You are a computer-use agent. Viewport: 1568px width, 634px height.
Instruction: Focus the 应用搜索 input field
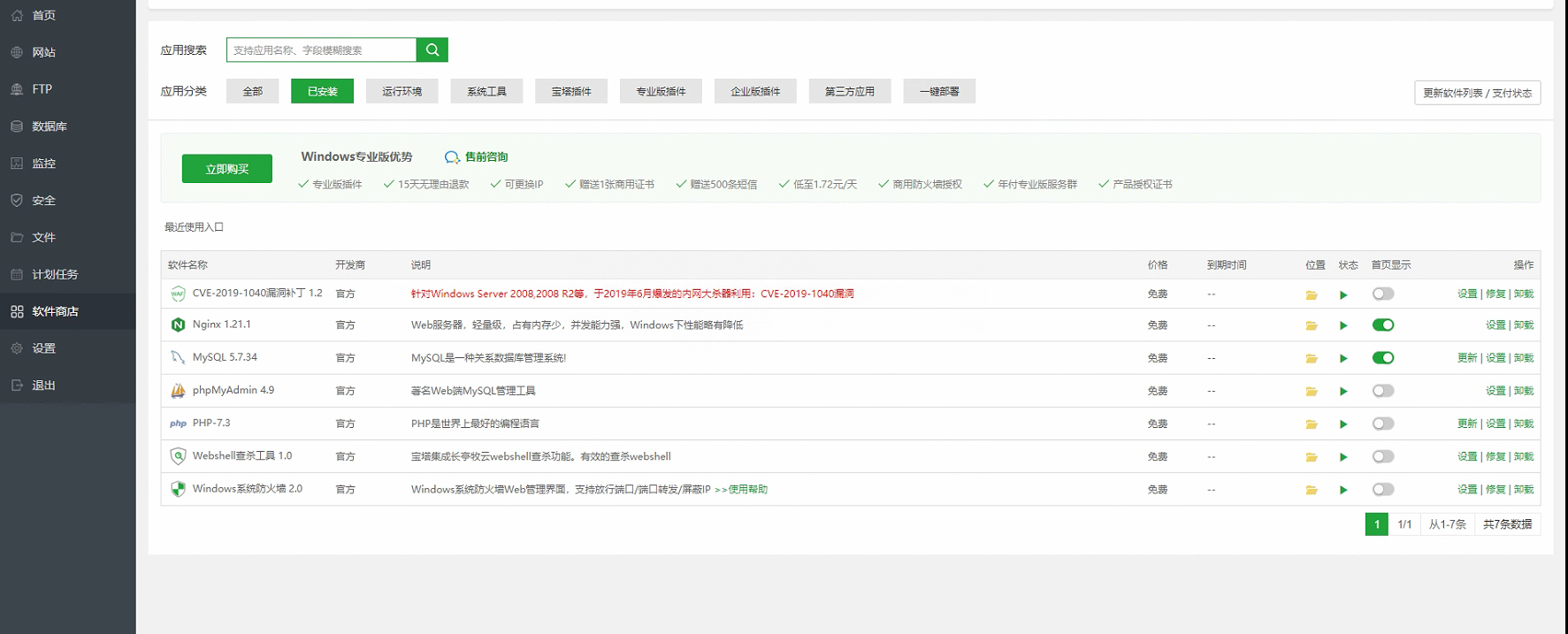coord(321,50)
